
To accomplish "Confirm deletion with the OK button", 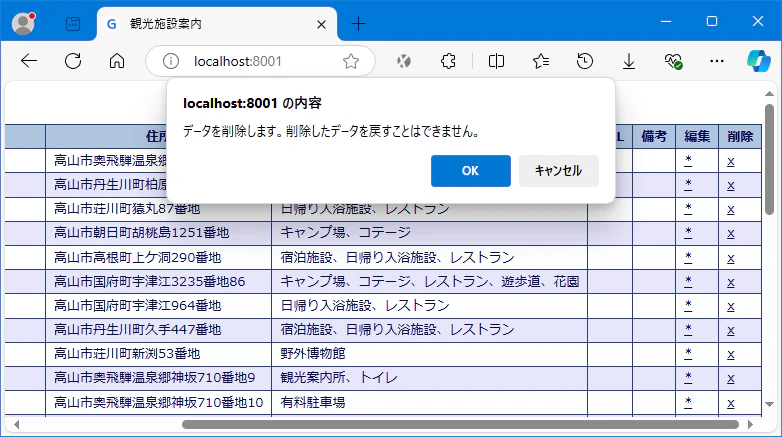I will click(x=471, y=171).
